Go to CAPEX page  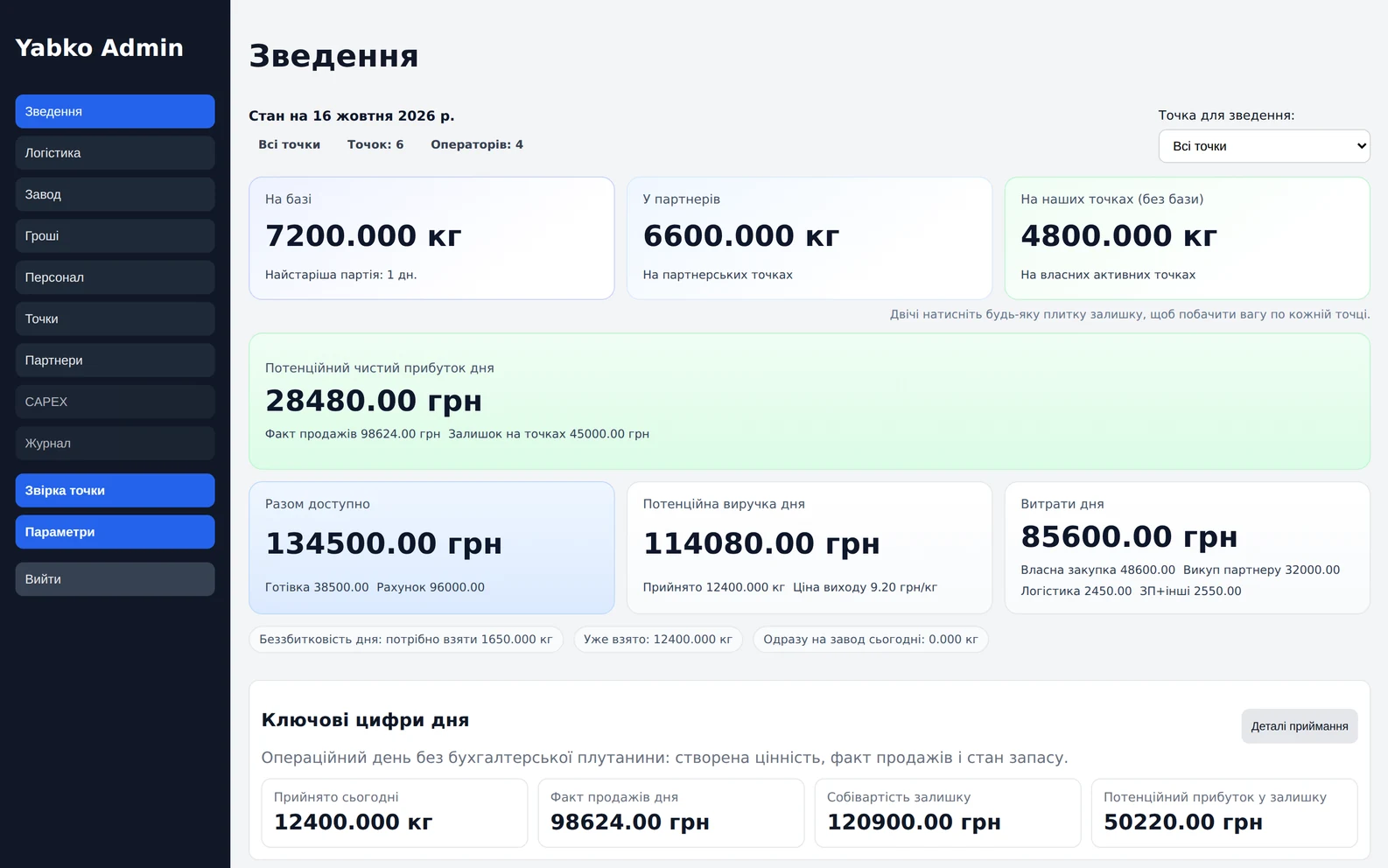click(x=115, y=402)
